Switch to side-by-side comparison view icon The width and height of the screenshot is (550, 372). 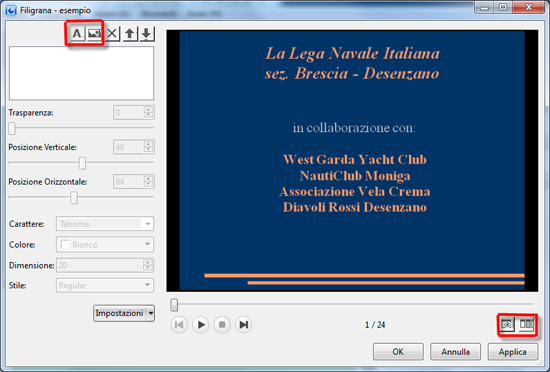(x=526, y=325)
